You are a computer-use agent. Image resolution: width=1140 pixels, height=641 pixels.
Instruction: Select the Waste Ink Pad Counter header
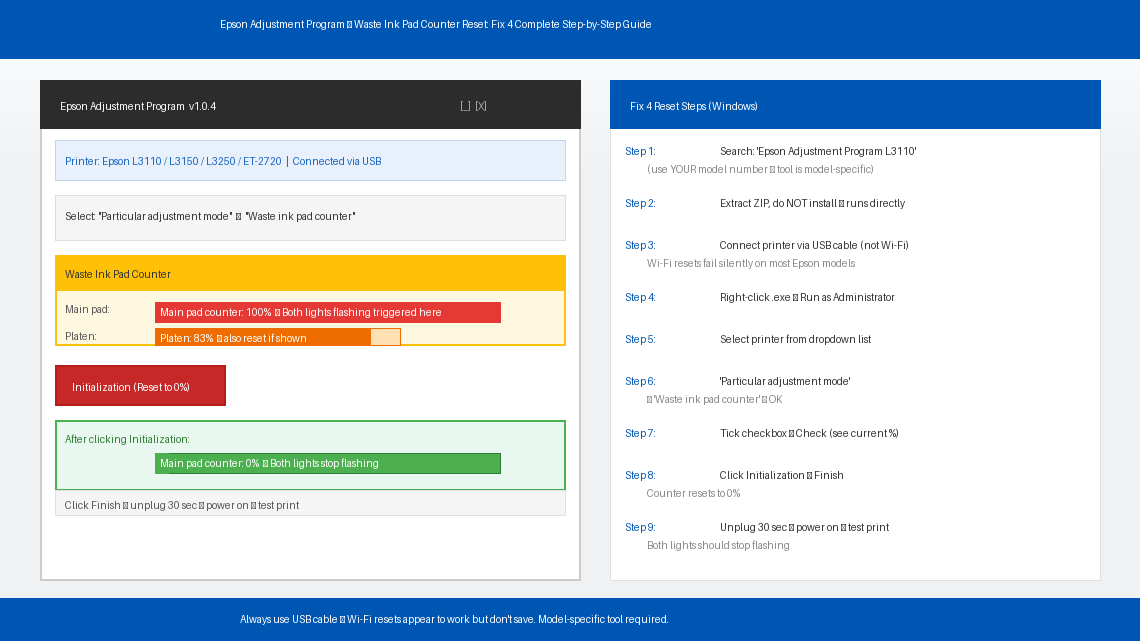pyautogui.click(x=310, y=274)
